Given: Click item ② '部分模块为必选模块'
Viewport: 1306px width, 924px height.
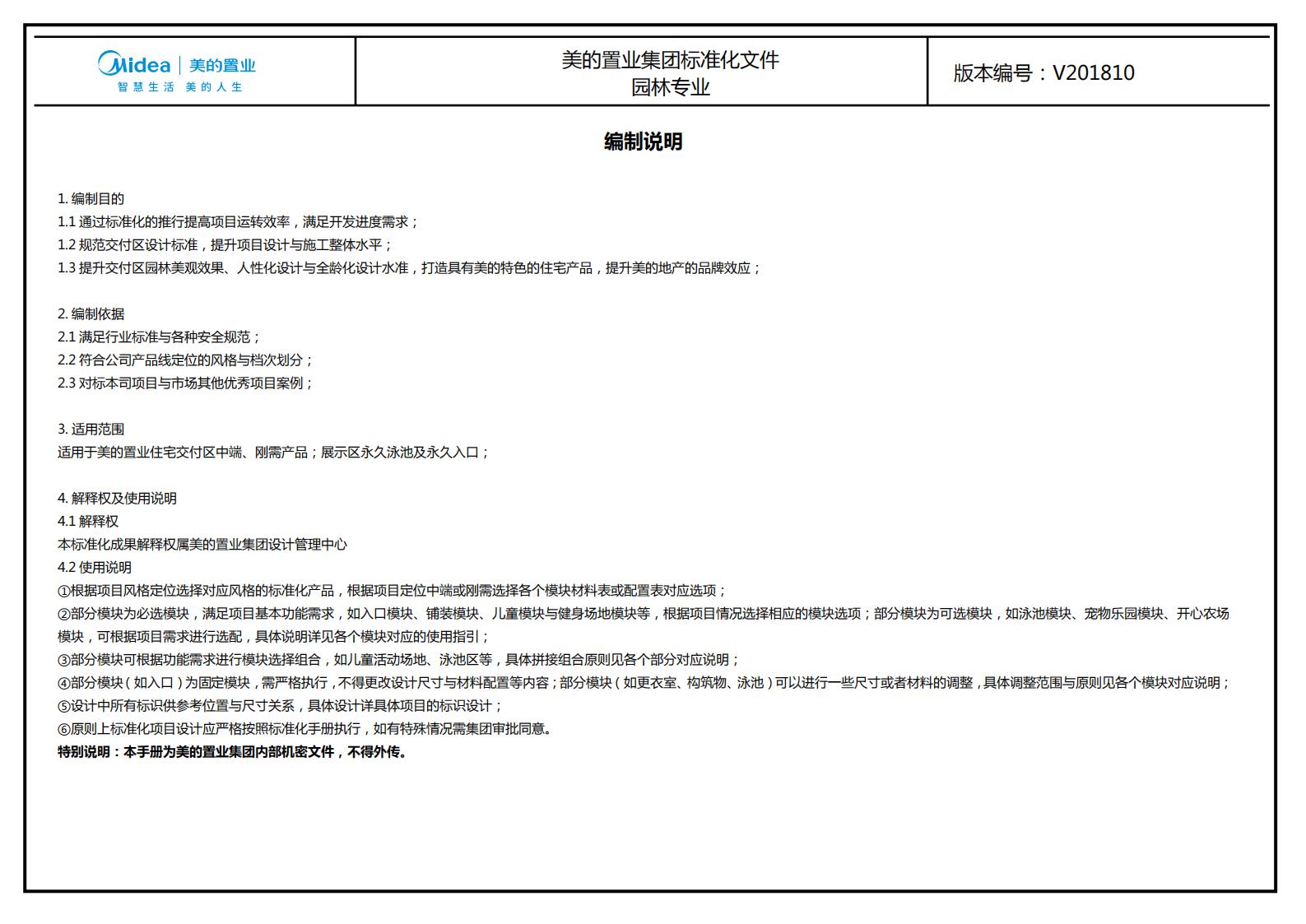Looking at the screenshot, I should (x=644, y=613).
